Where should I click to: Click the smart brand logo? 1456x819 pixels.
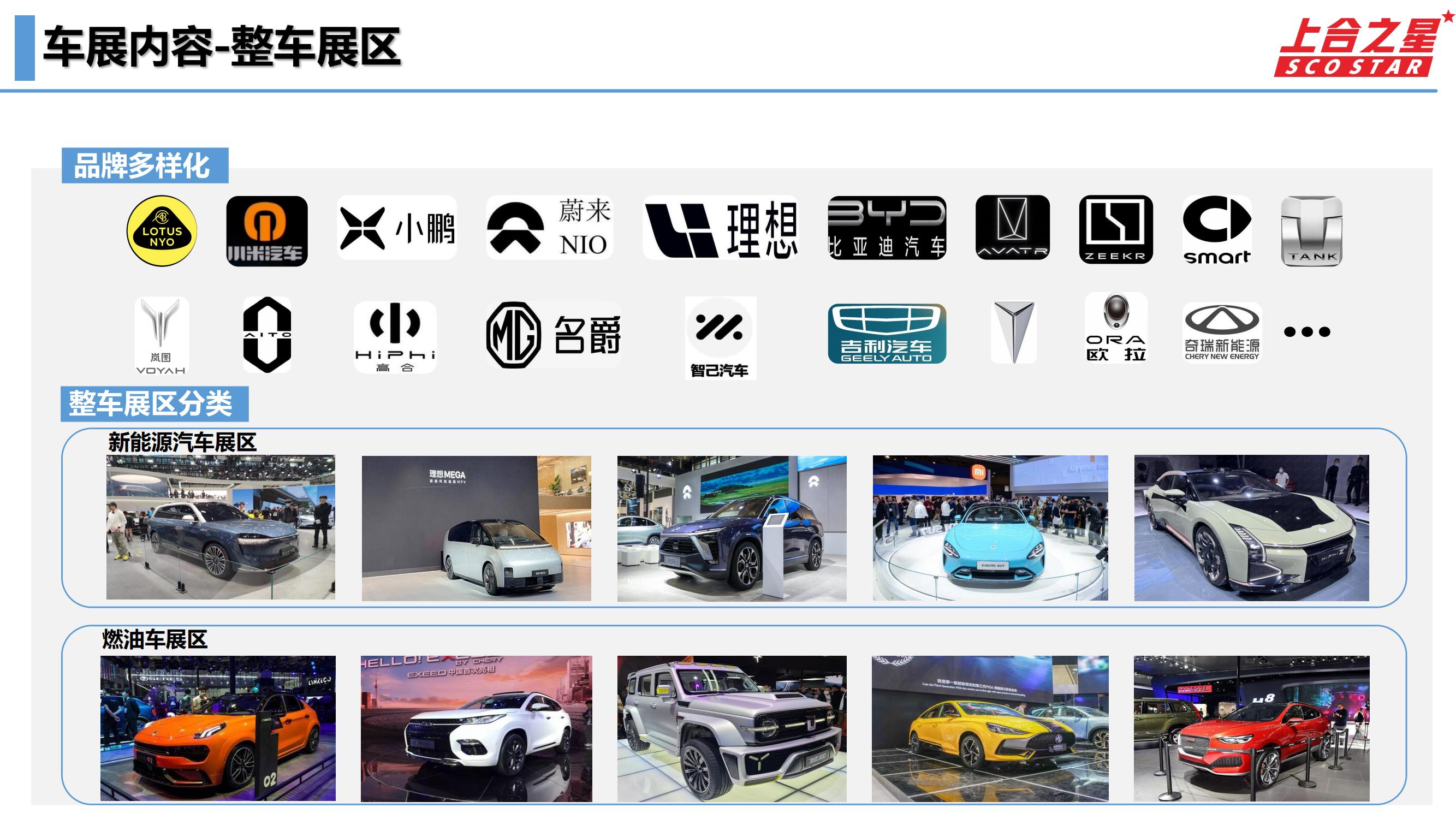point(1217,230)
